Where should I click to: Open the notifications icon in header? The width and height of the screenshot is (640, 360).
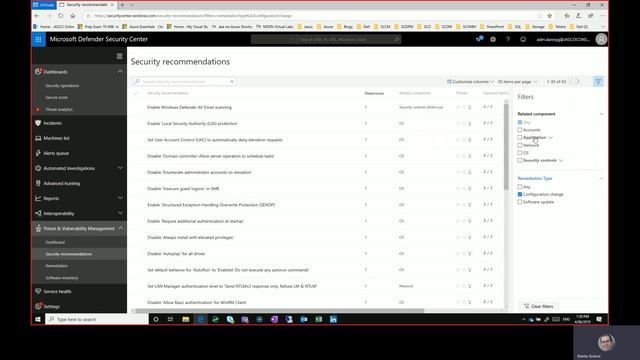pos(479,39)
